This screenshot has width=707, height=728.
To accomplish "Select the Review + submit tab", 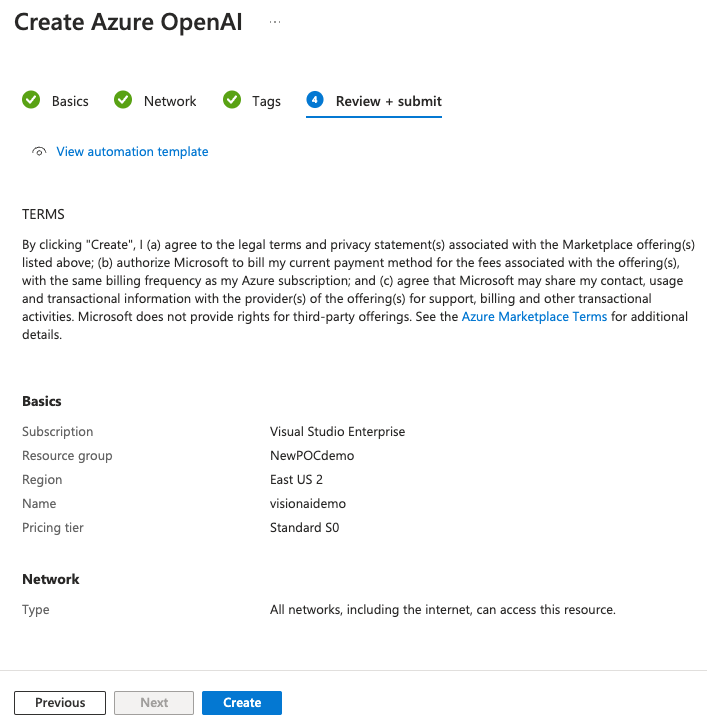I will 388,101.
